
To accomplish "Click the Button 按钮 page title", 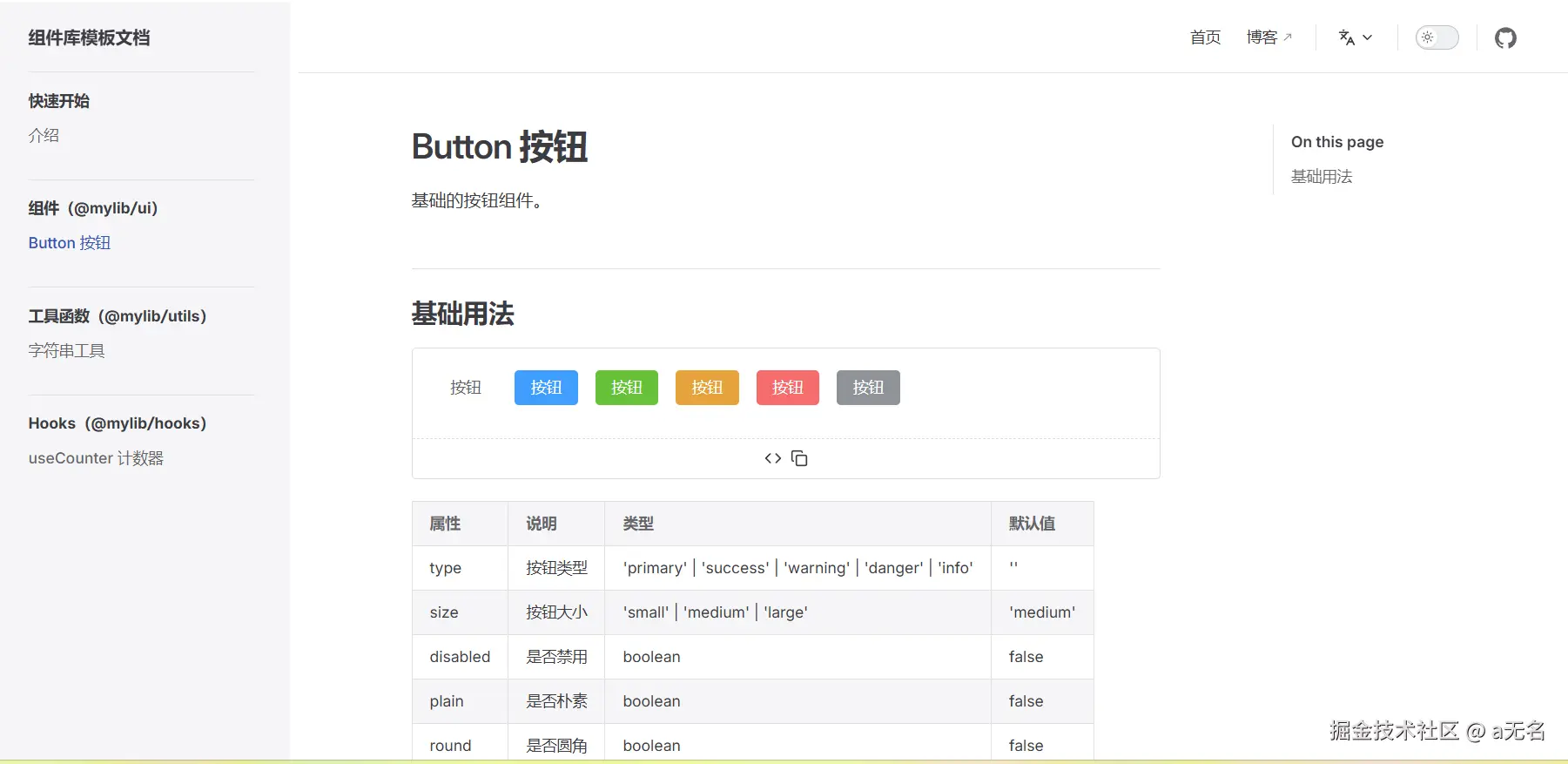I will pos(500,146).
